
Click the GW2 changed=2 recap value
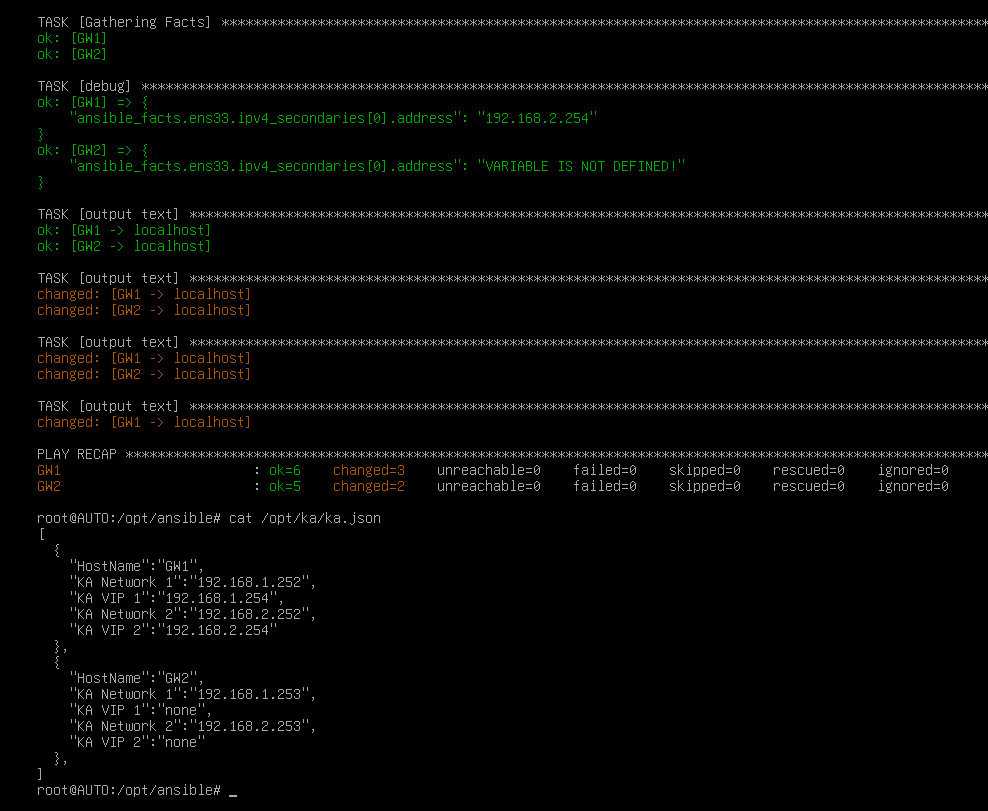tap(369, 486)
